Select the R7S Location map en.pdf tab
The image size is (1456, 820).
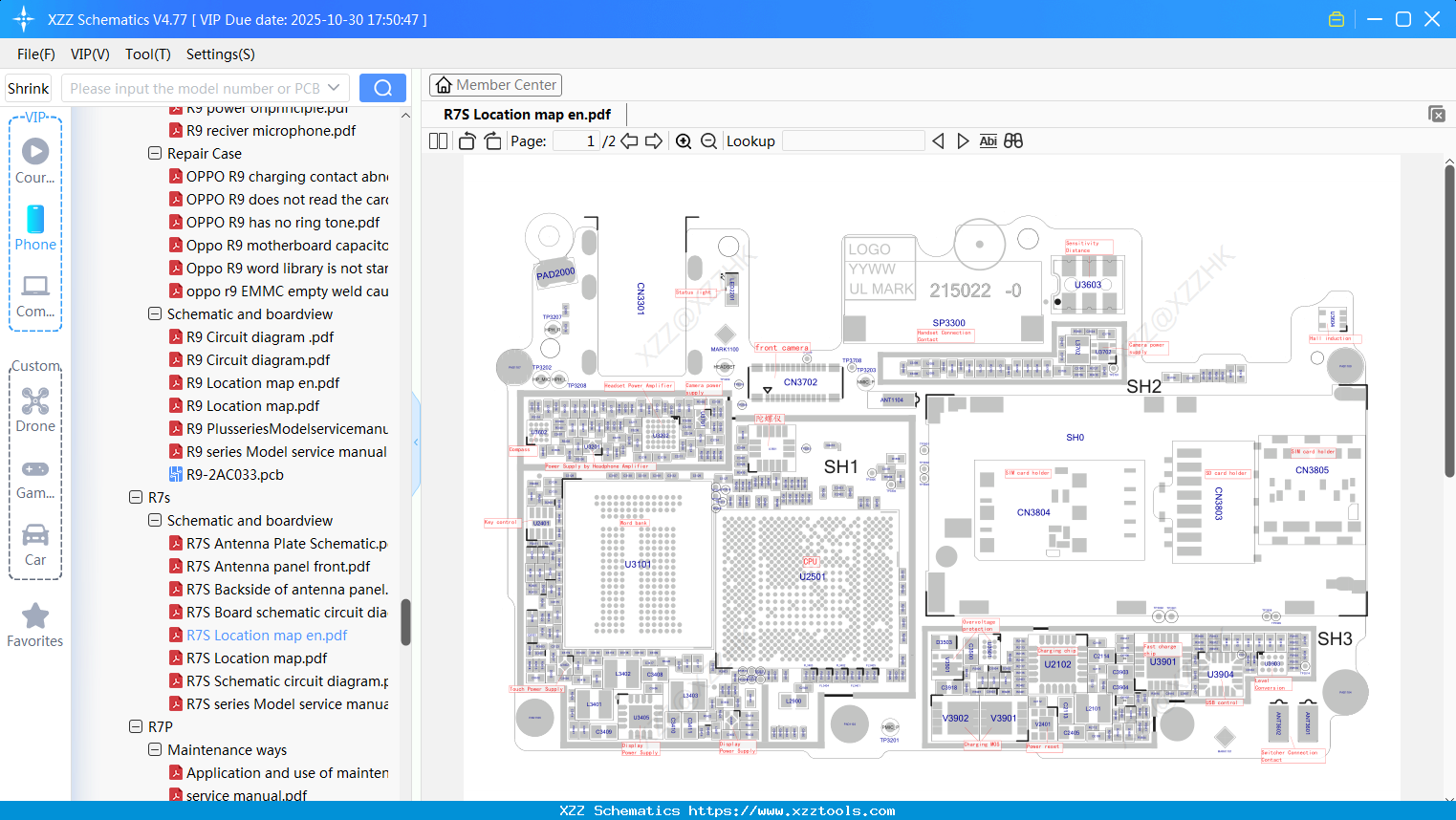(526, 114)
